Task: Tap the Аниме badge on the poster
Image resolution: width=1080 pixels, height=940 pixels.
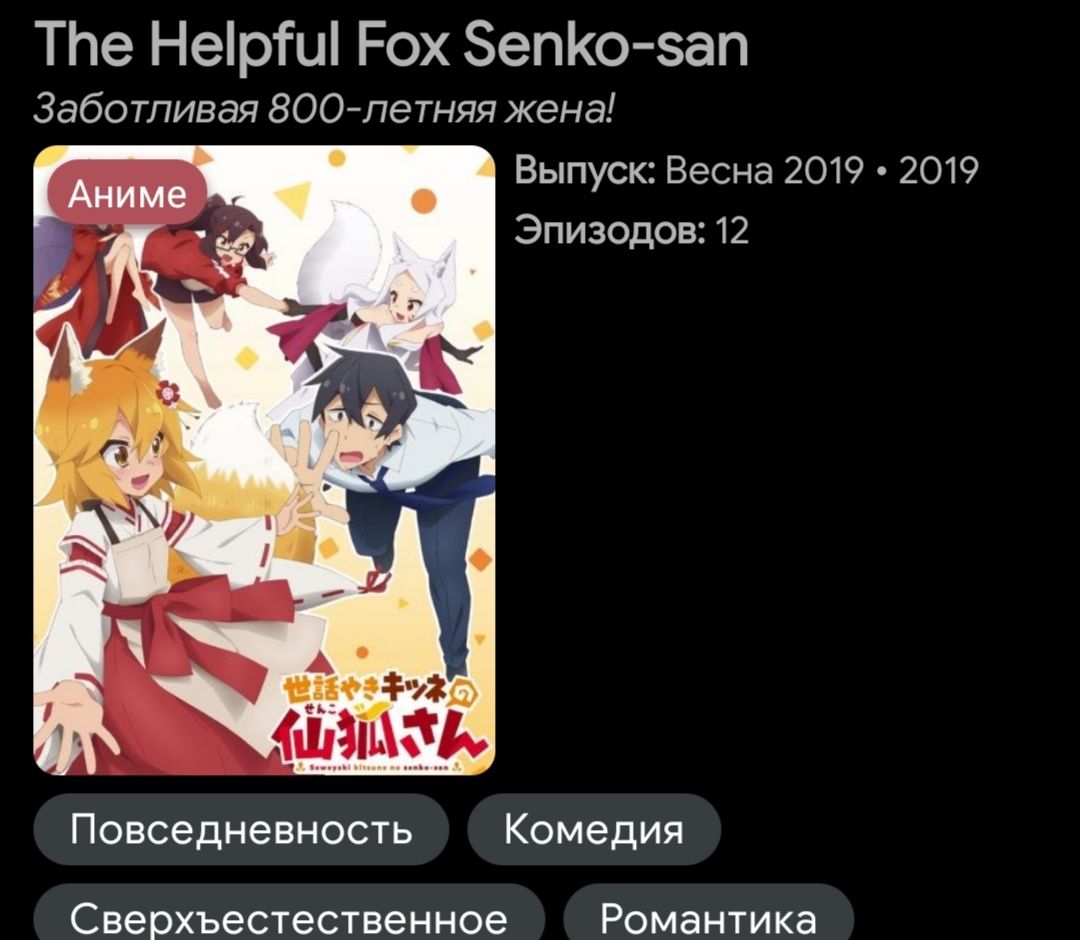Action: 127,194
